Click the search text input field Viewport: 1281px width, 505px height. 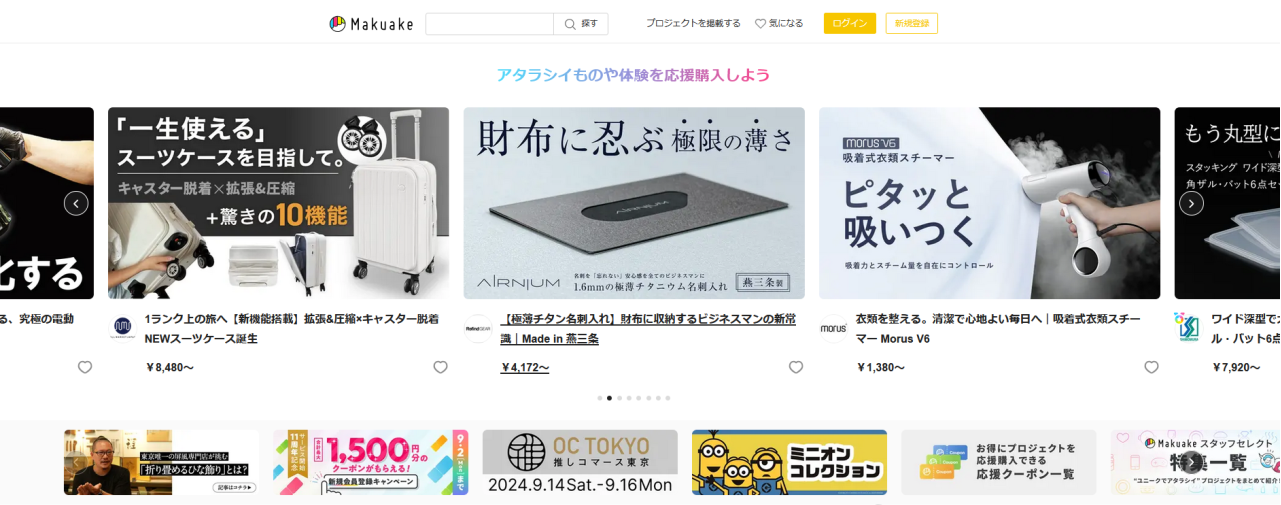(x=489, y=24)
